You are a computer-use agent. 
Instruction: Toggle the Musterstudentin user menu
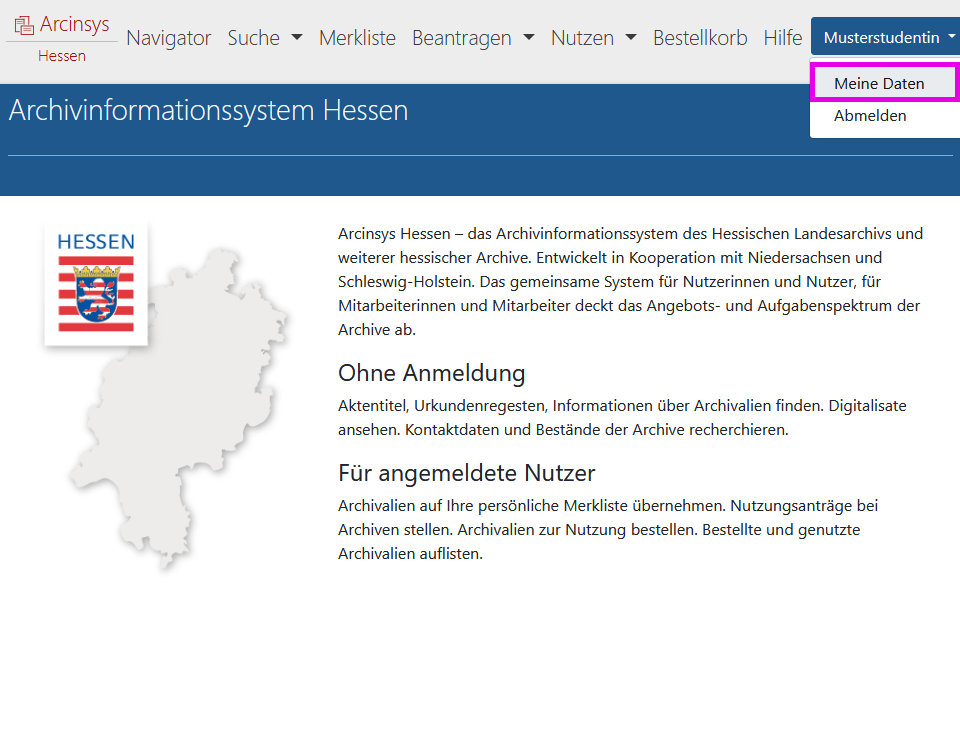[885, 37]
